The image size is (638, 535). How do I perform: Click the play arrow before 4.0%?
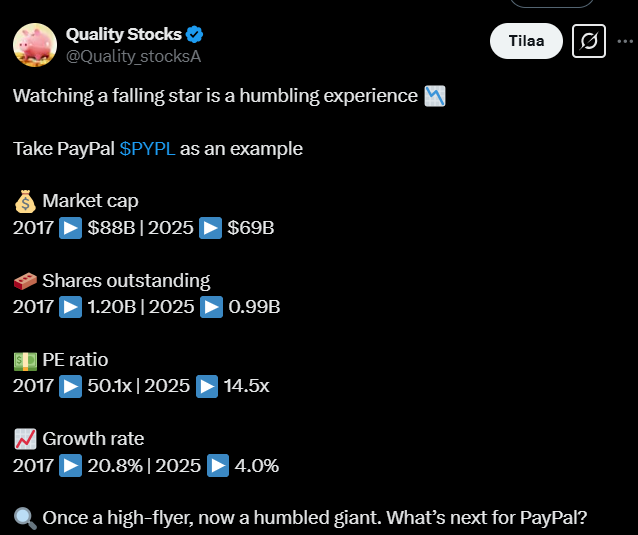click(218, 465)
